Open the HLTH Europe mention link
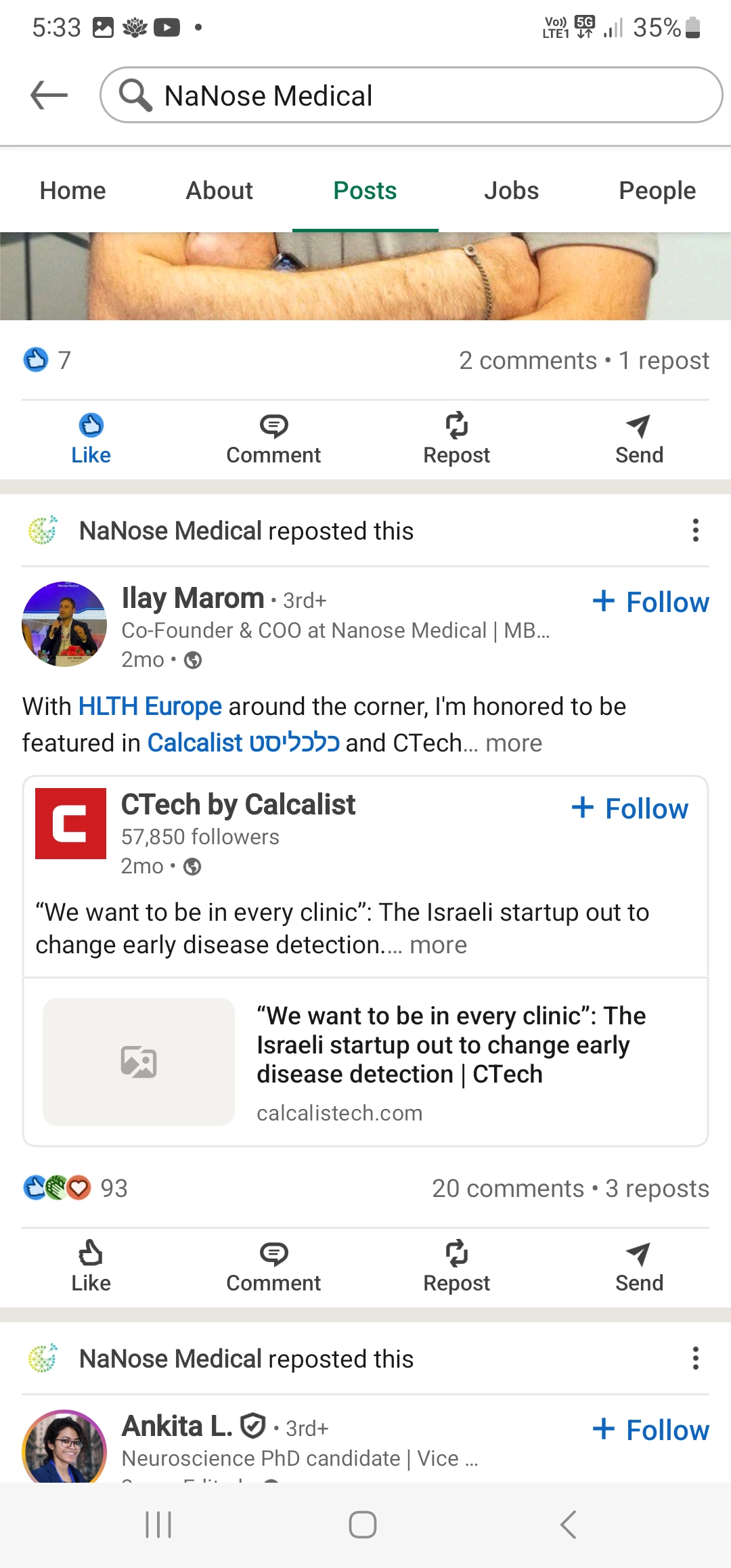The image size is (731, 1568). coord(150,706)
